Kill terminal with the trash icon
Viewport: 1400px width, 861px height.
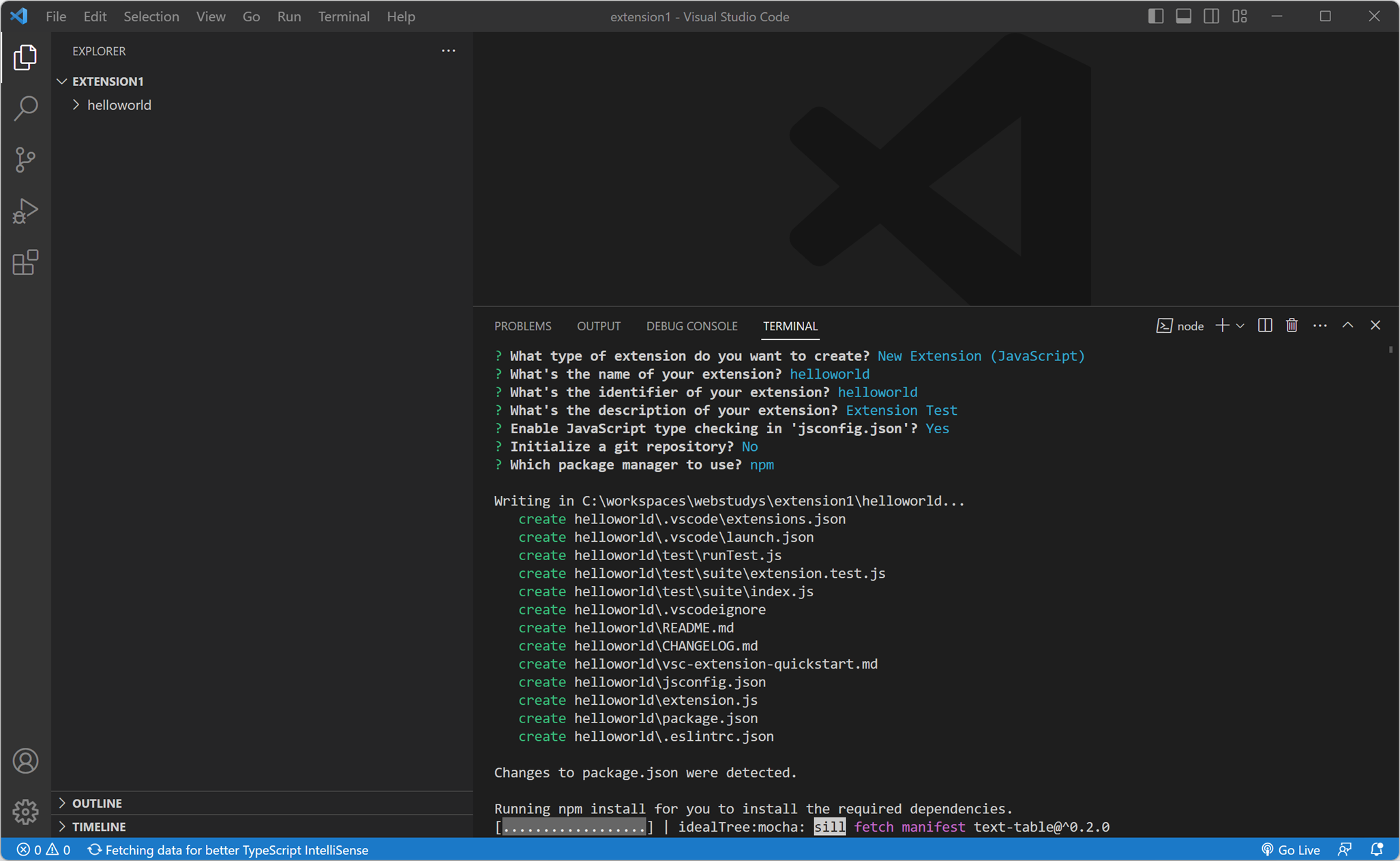coord(1292,325)
